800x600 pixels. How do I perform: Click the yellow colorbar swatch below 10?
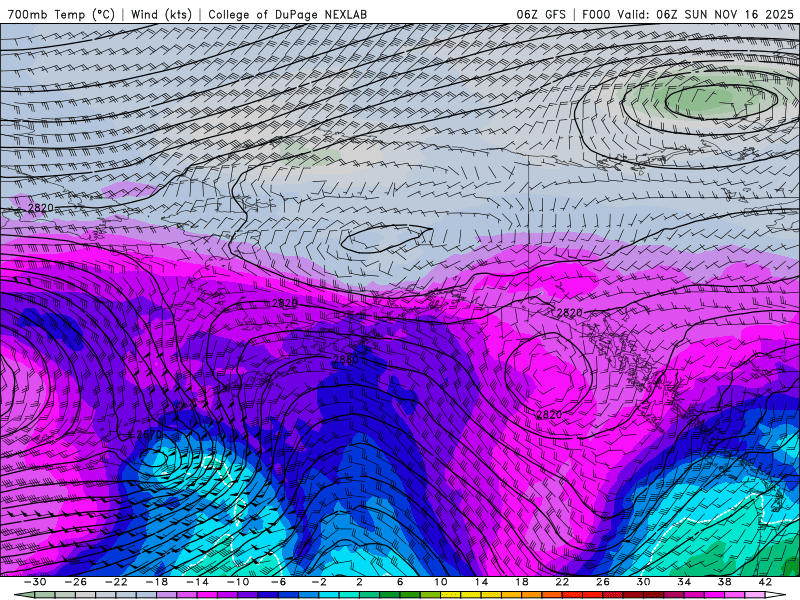pyautogui.click(x=451, y=595)
